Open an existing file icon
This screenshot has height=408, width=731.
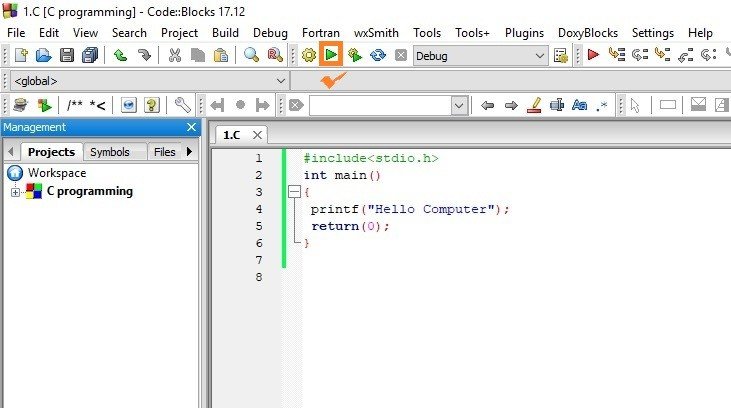coord(43,55)
